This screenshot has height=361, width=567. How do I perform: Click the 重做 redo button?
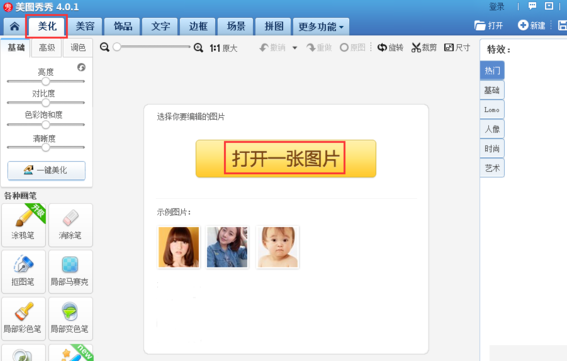tap(319, 47)
